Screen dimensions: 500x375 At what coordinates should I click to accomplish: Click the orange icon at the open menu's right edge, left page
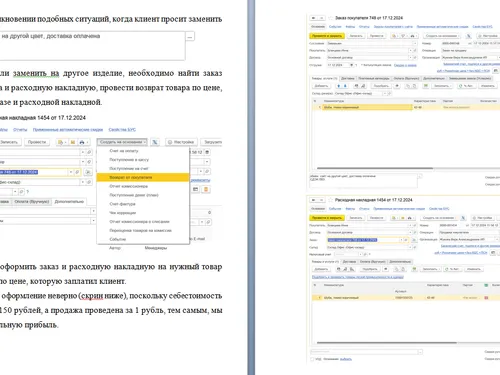point(206,189)
